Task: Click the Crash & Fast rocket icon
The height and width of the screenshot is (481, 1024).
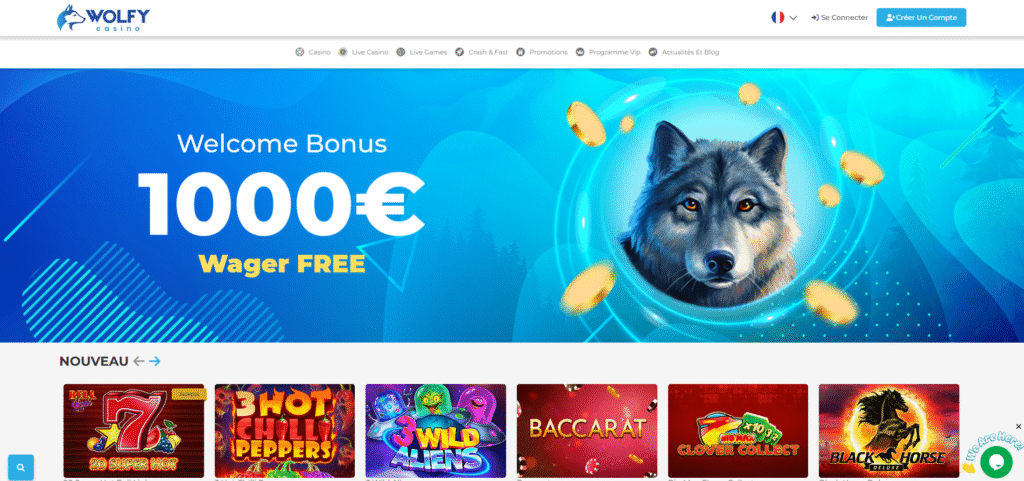Action: pos(459,52)
